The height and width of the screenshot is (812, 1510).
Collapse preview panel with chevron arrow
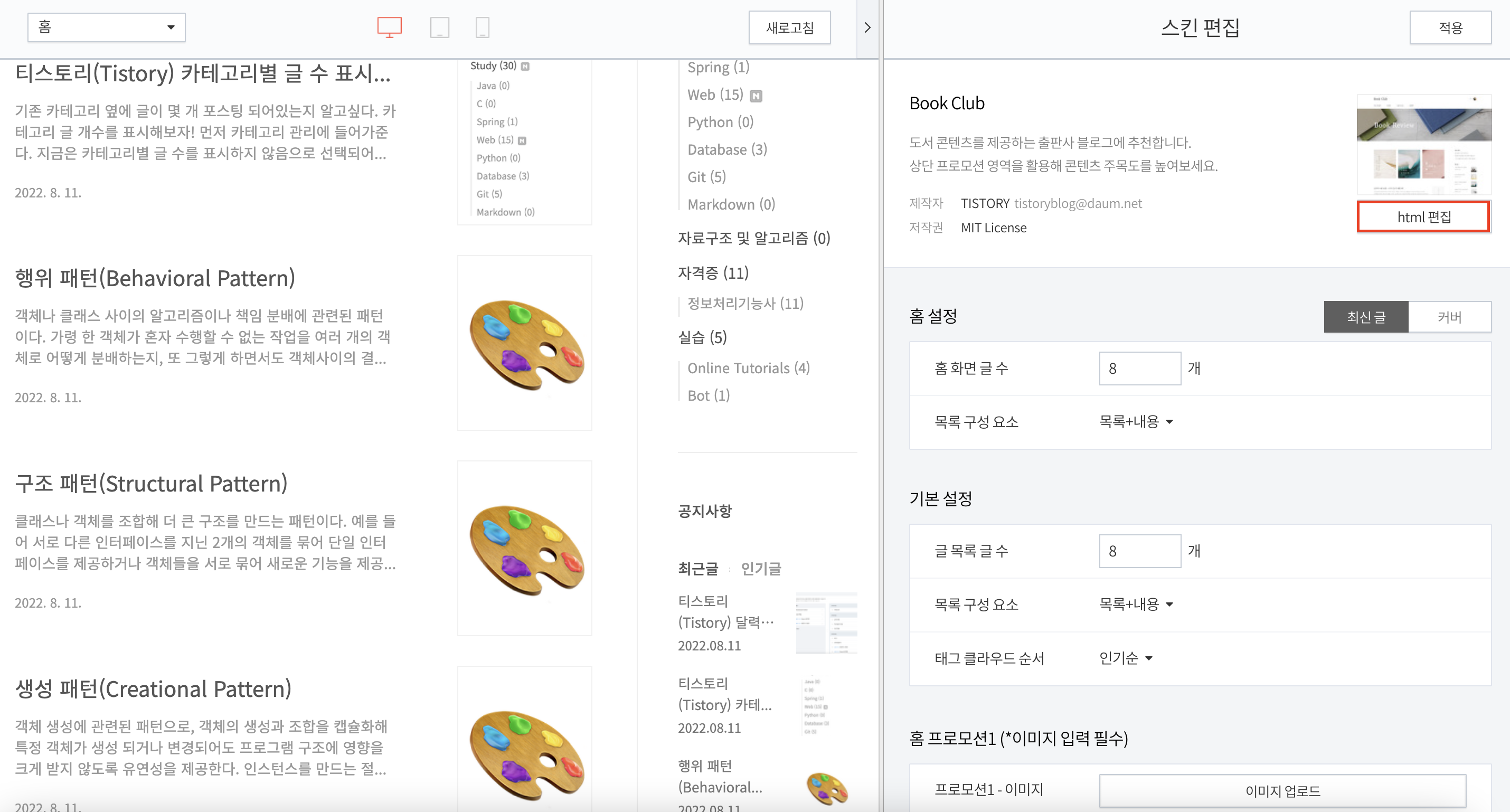click(867, 27)
